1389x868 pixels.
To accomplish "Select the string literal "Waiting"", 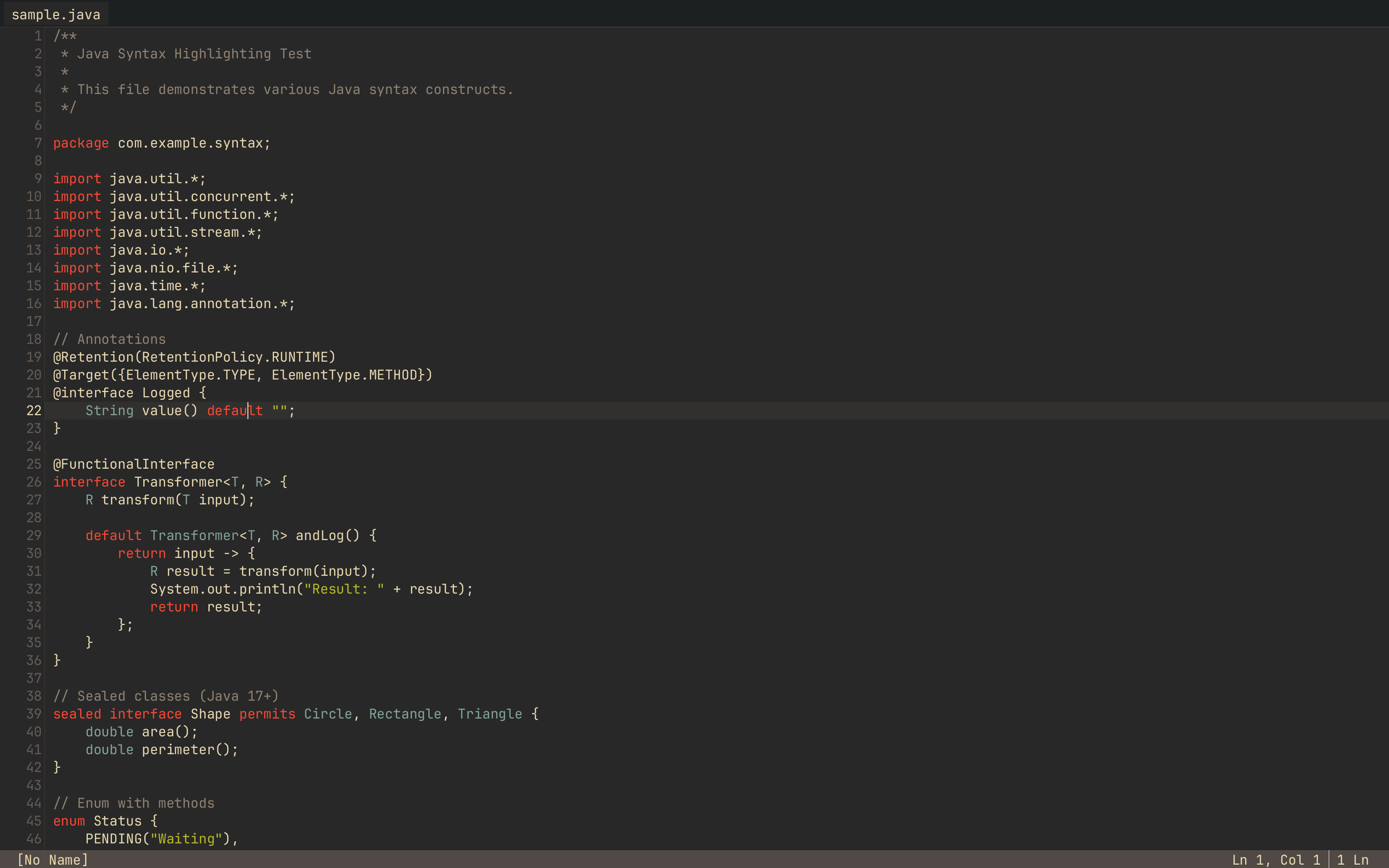I will pyautogui.click(x=185, y=839).
